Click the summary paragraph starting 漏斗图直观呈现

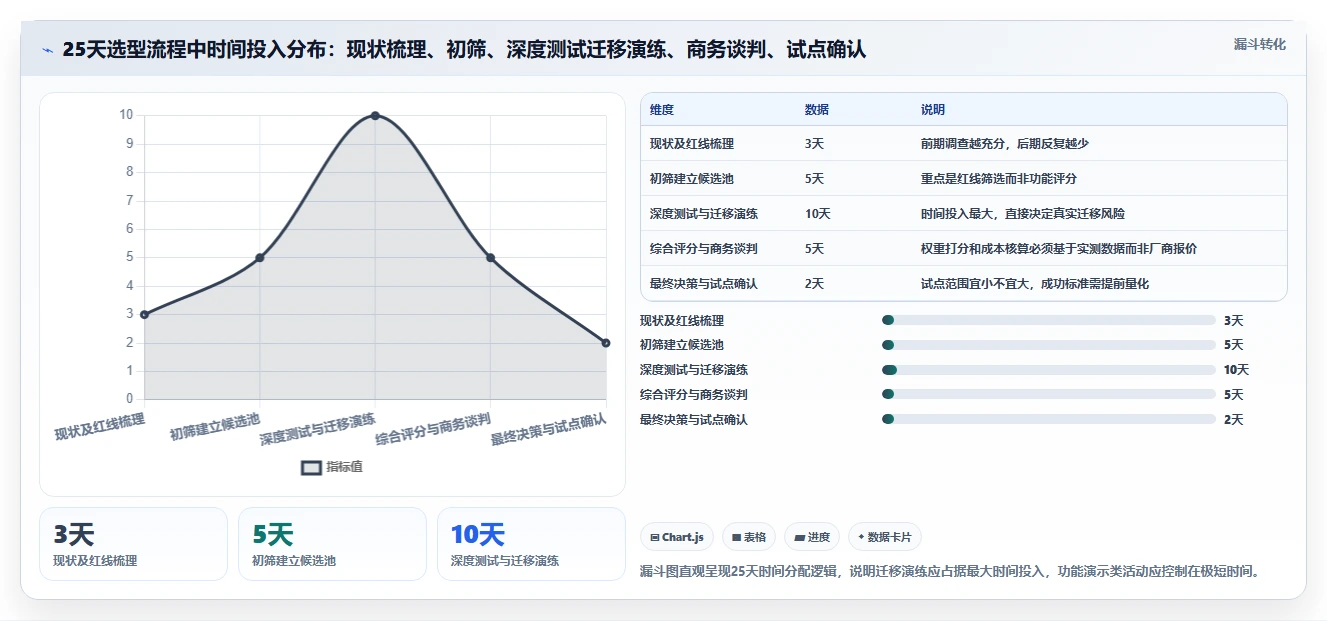pos(951,572)
